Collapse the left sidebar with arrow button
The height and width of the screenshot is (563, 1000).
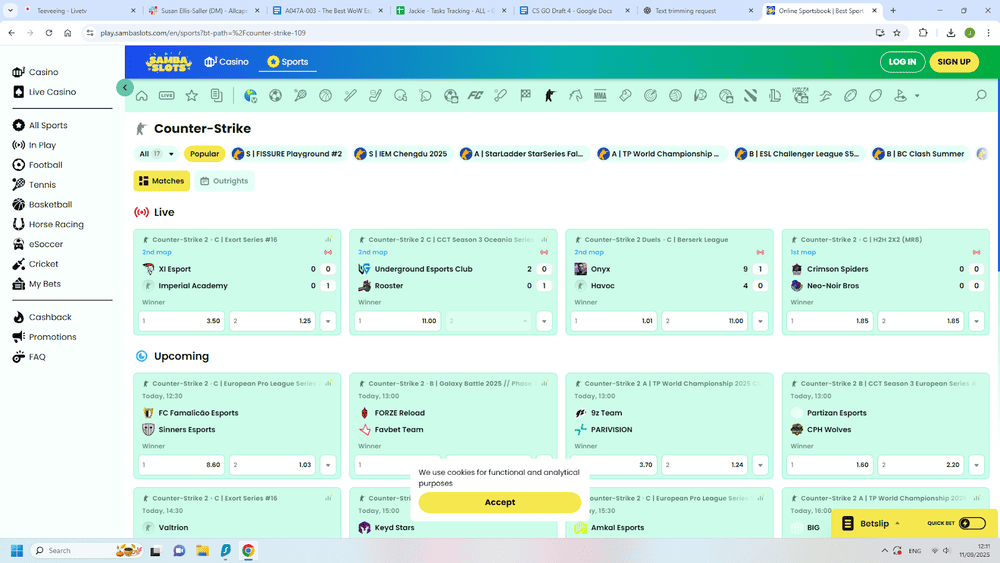tap(125, 87)
